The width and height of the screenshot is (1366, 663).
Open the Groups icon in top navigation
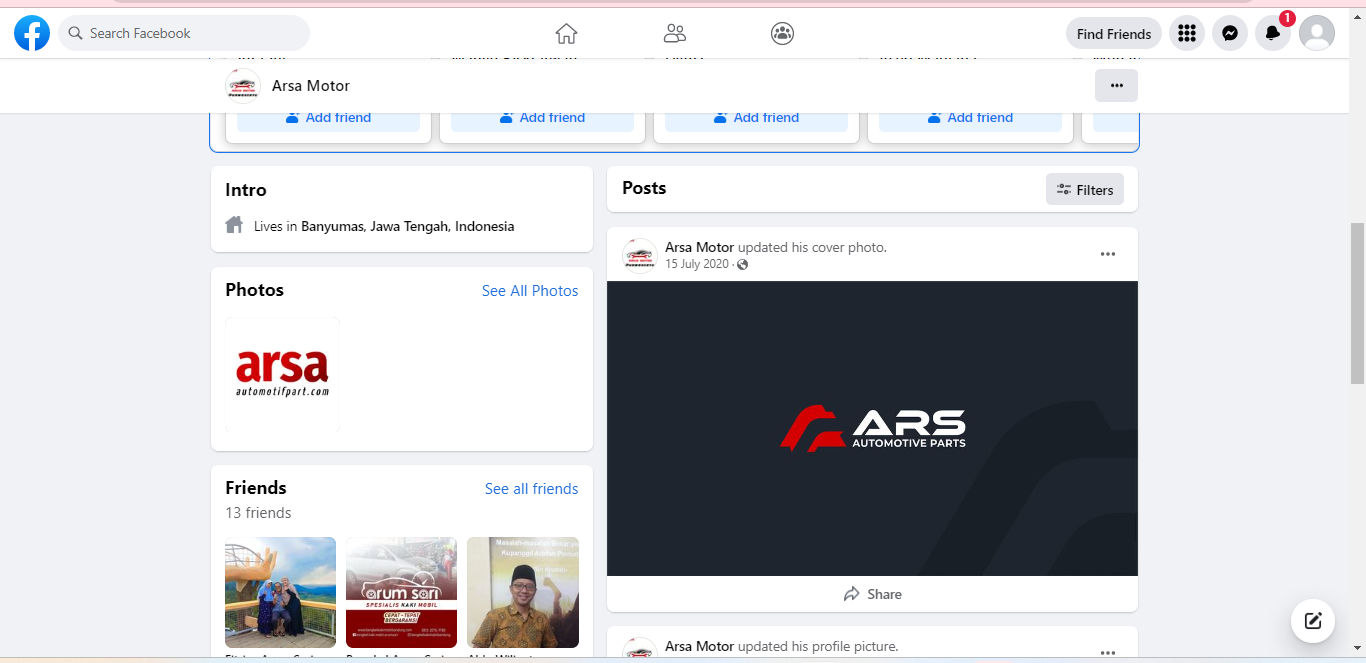point(782,33)
